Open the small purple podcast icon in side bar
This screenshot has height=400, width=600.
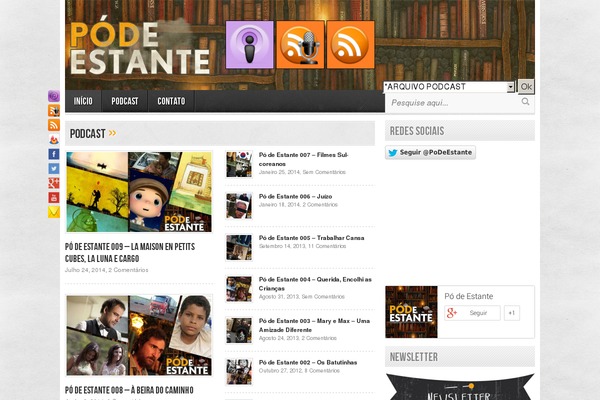coord(54,96)
